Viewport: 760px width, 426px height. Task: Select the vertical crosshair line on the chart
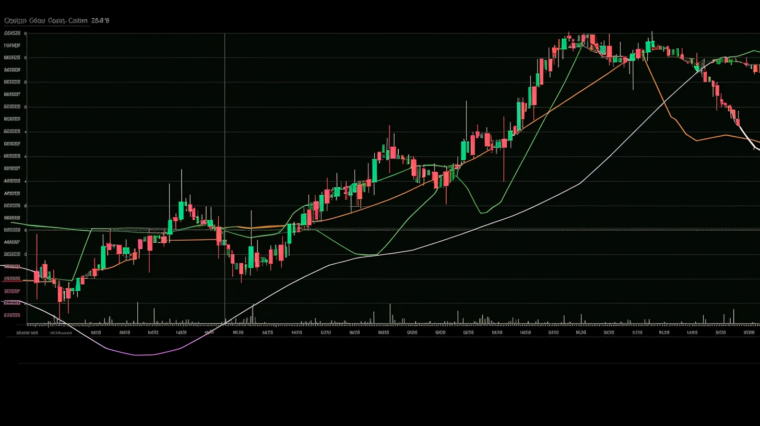[x=224, y=120]
